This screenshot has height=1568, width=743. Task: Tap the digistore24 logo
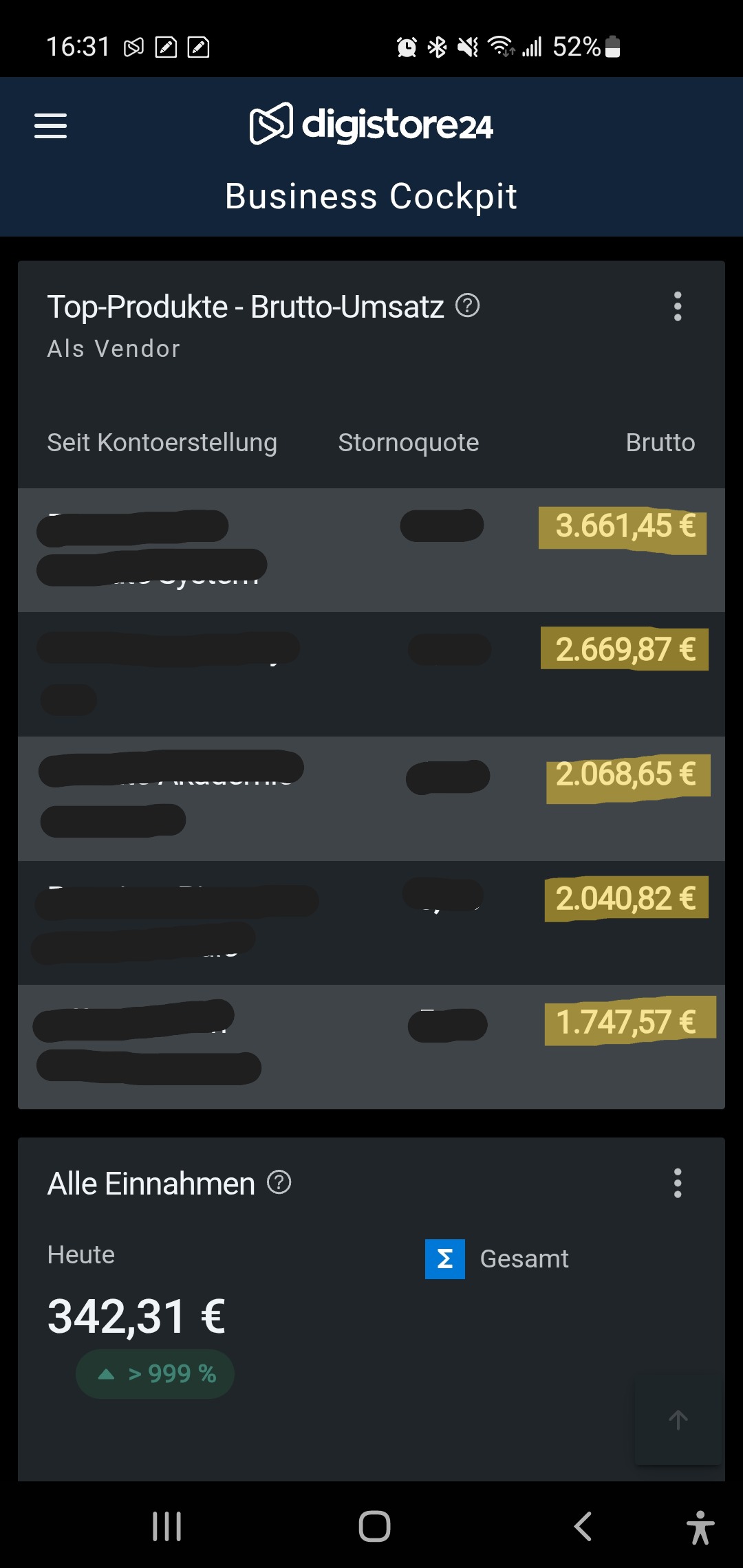coord(371,124)
